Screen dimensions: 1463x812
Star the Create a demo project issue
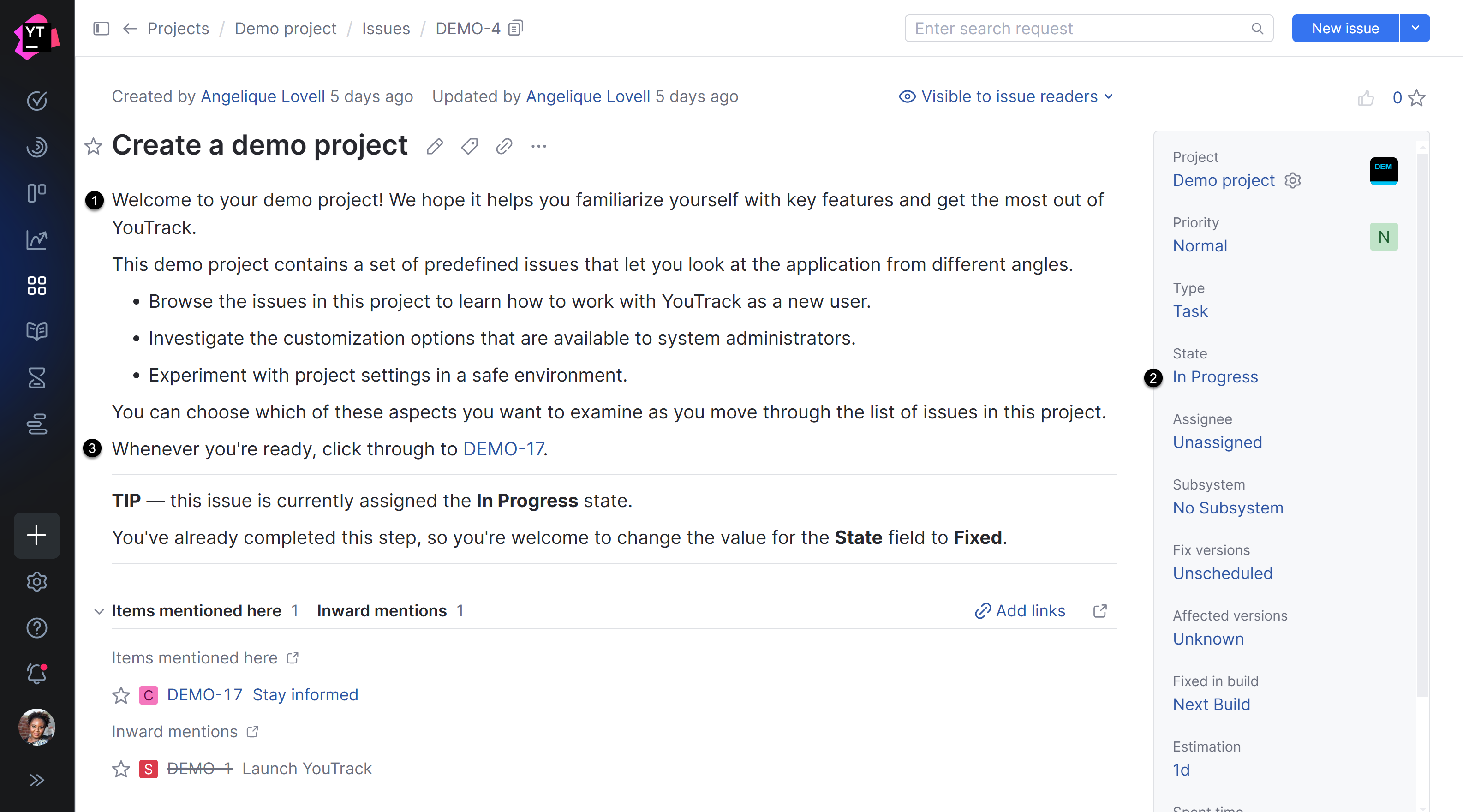click(94, 147)
